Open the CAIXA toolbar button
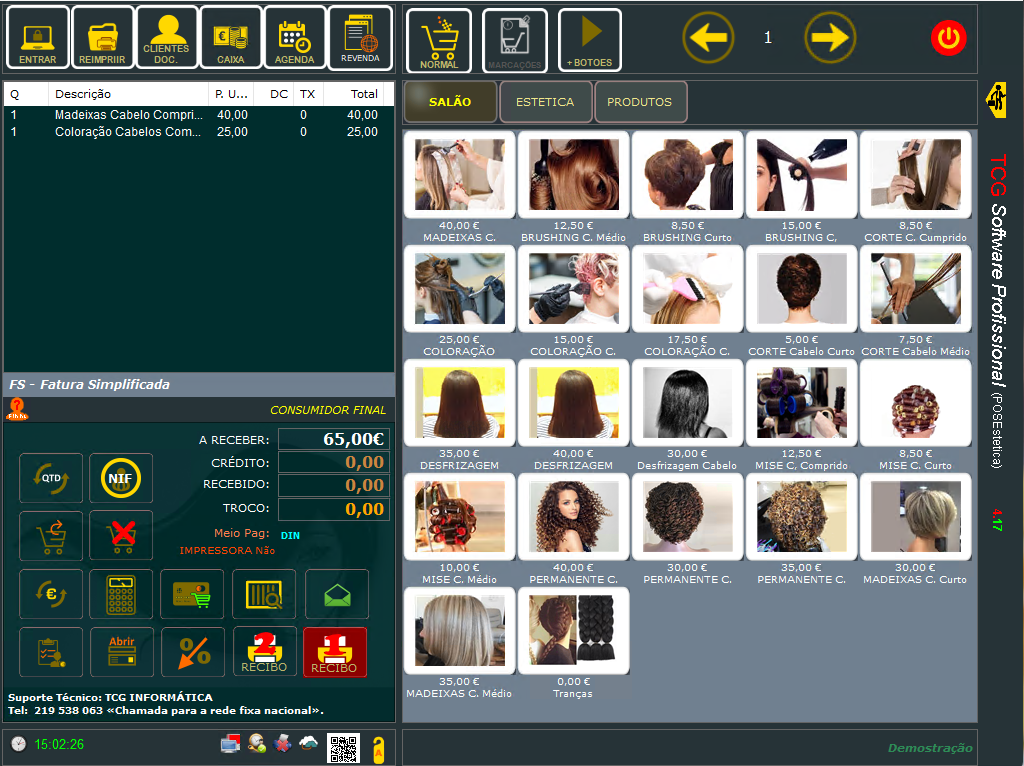This screenshot has height=766, width=1024. point(231,38)
